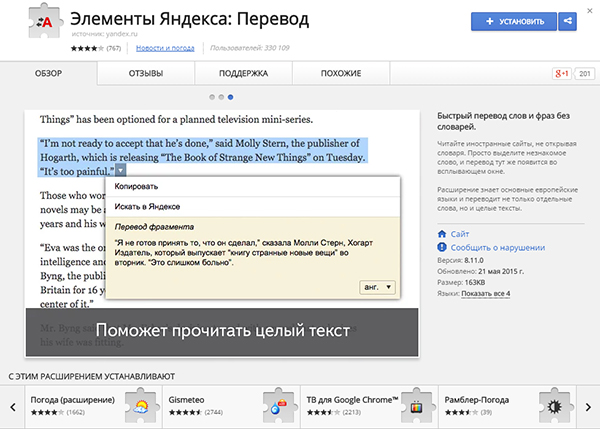Open the Поддержка tab
This screenshot has height=429, width=600.
243,73
